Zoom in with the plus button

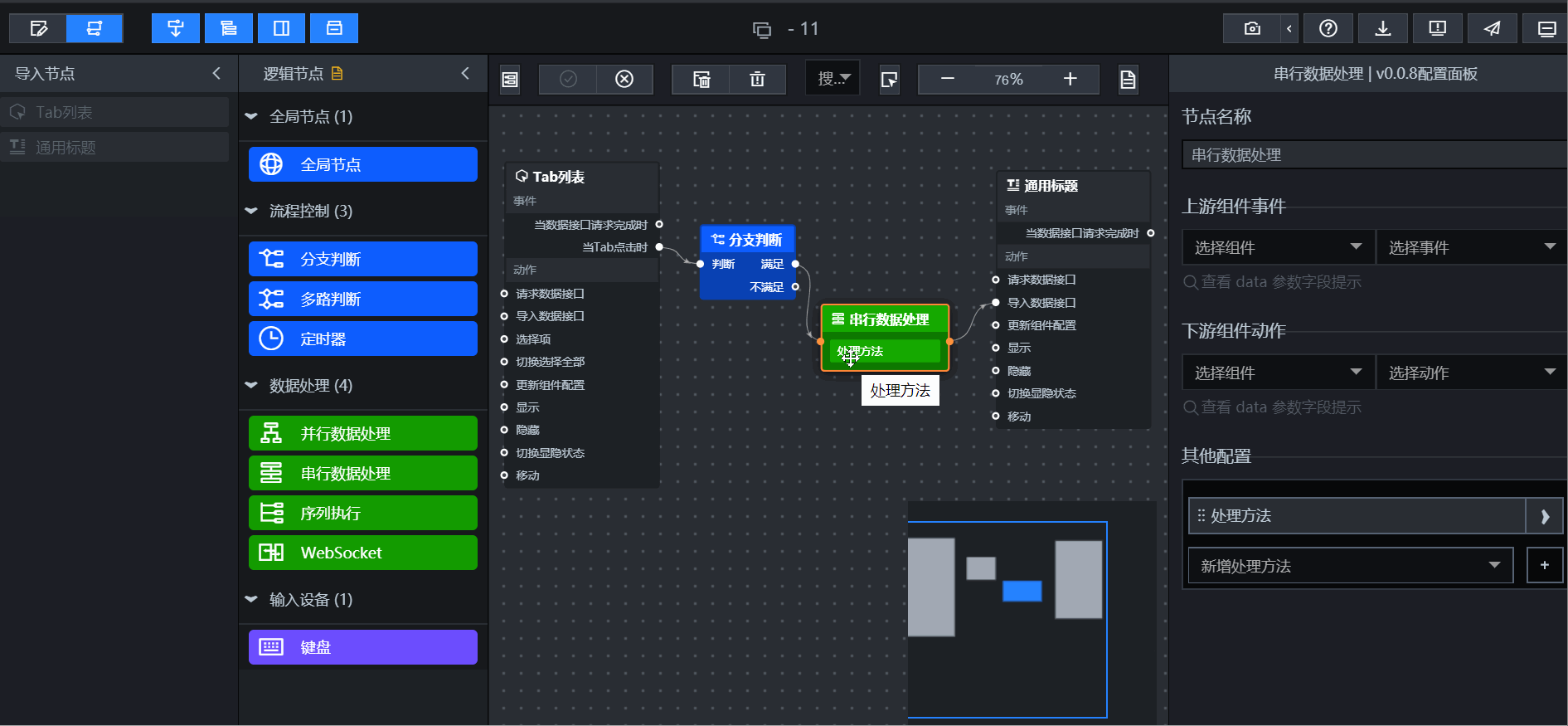pyautogui.click(x=1070, y=79)
